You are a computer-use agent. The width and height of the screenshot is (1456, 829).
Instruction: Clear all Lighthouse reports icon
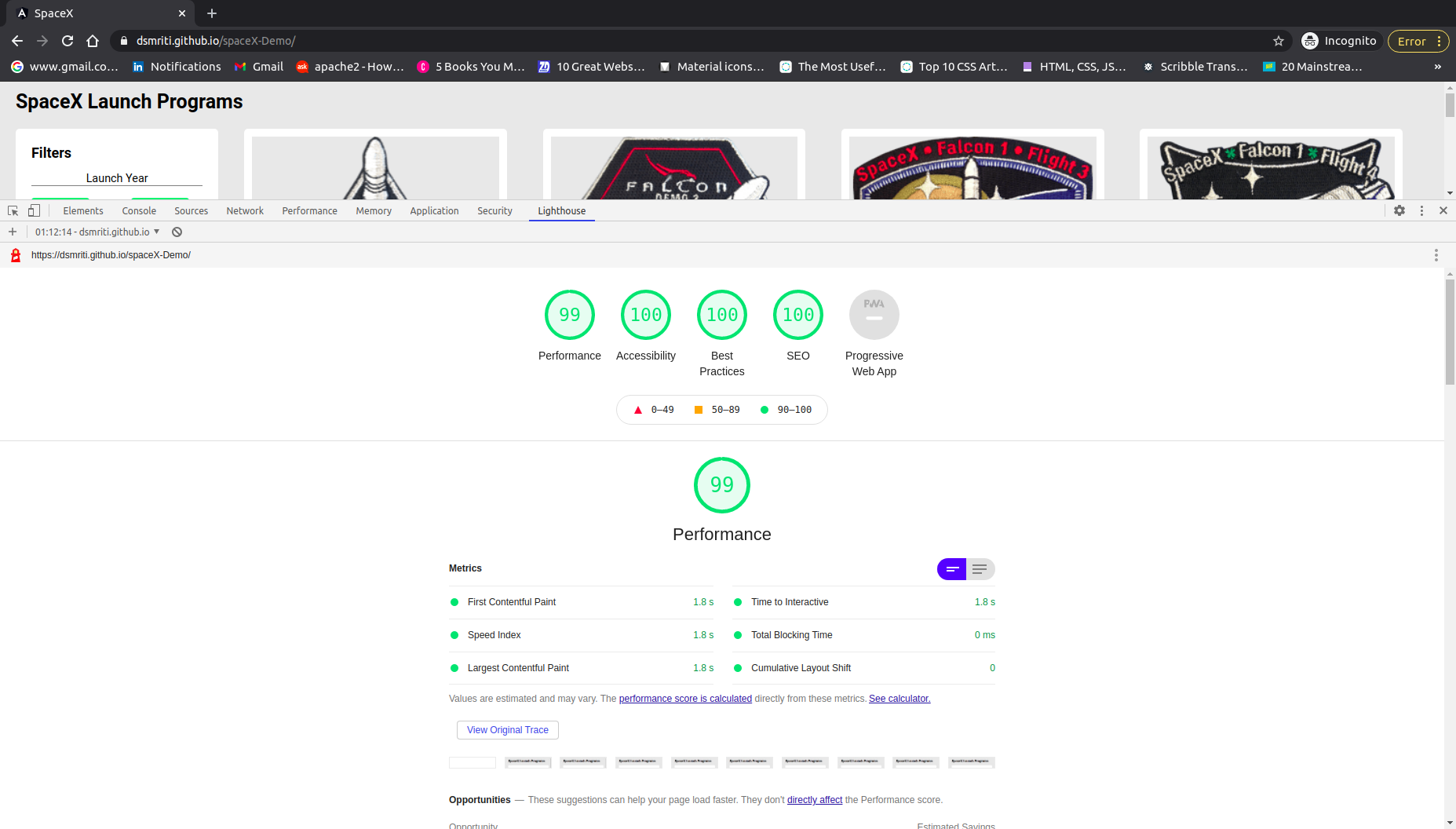coord(177,232)
